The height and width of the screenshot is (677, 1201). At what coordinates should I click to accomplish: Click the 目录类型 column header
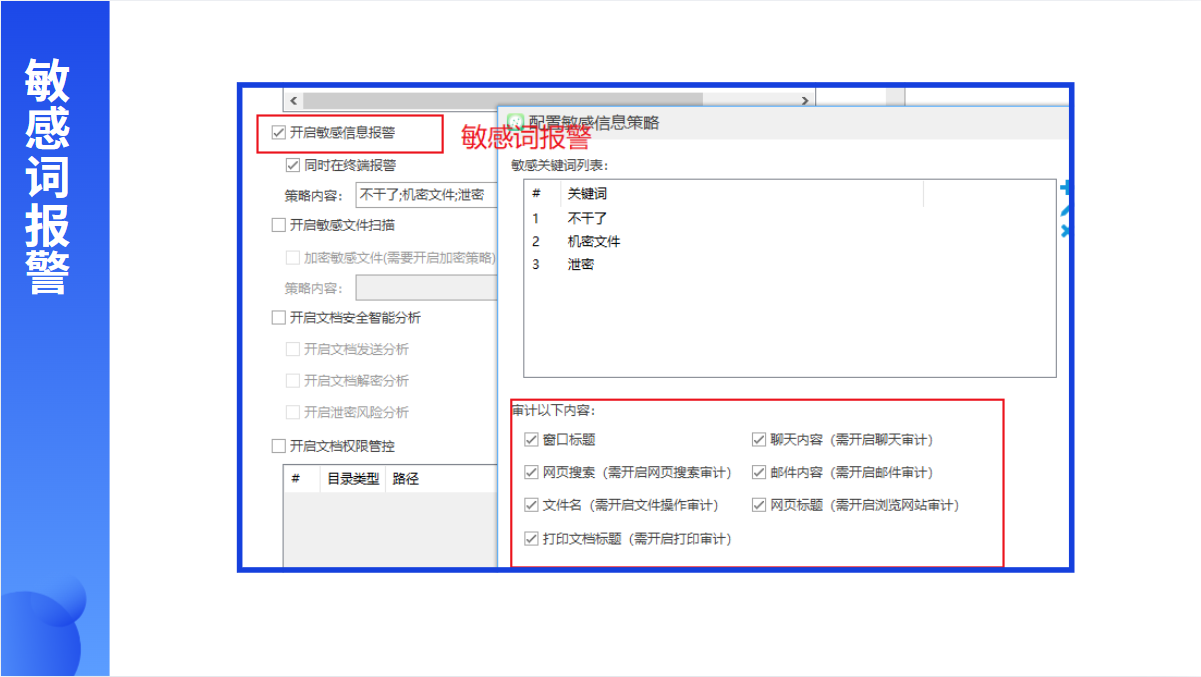click(x=353, y=479)
